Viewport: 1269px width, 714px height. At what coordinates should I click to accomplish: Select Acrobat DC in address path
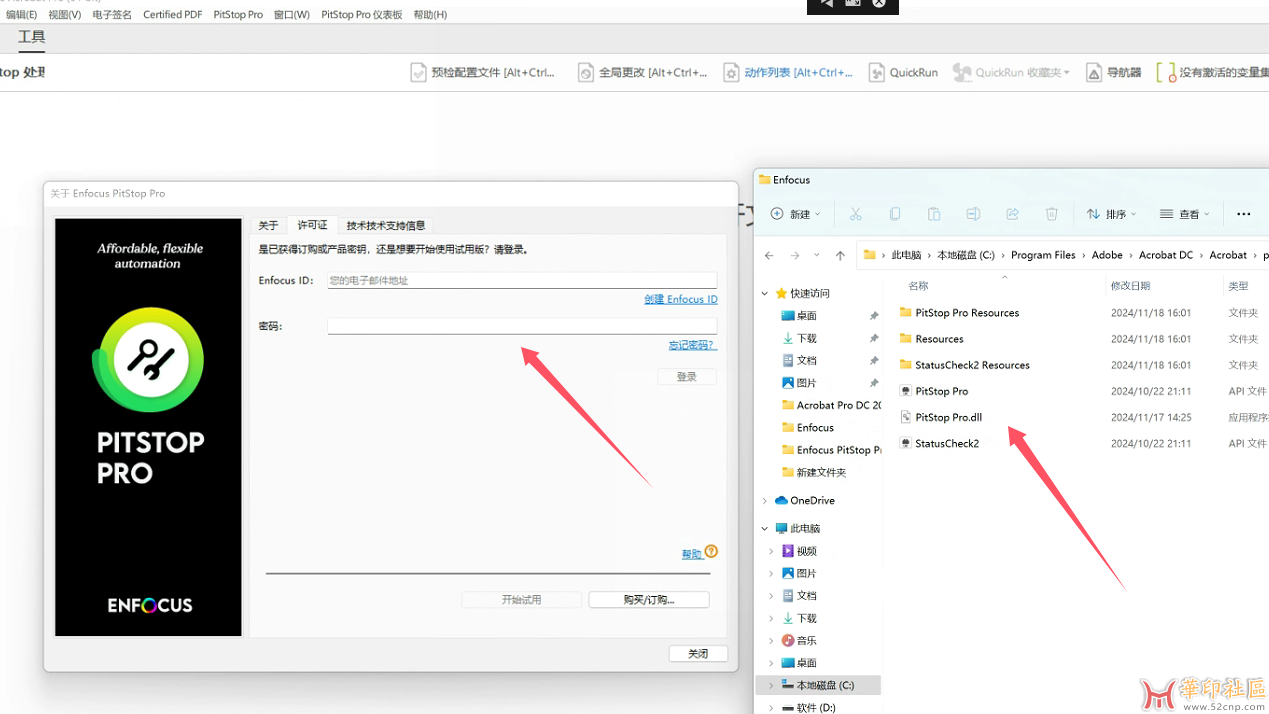coord(1166,255)
